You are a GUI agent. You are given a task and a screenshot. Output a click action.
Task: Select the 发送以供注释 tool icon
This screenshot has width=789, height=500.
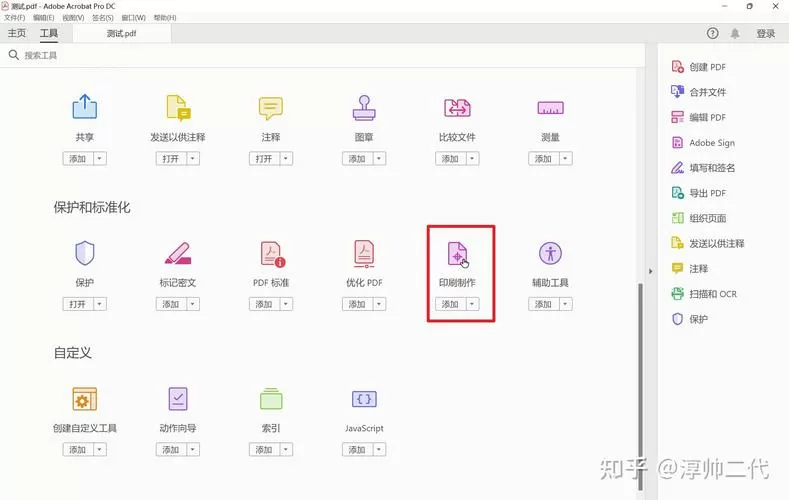178,108
